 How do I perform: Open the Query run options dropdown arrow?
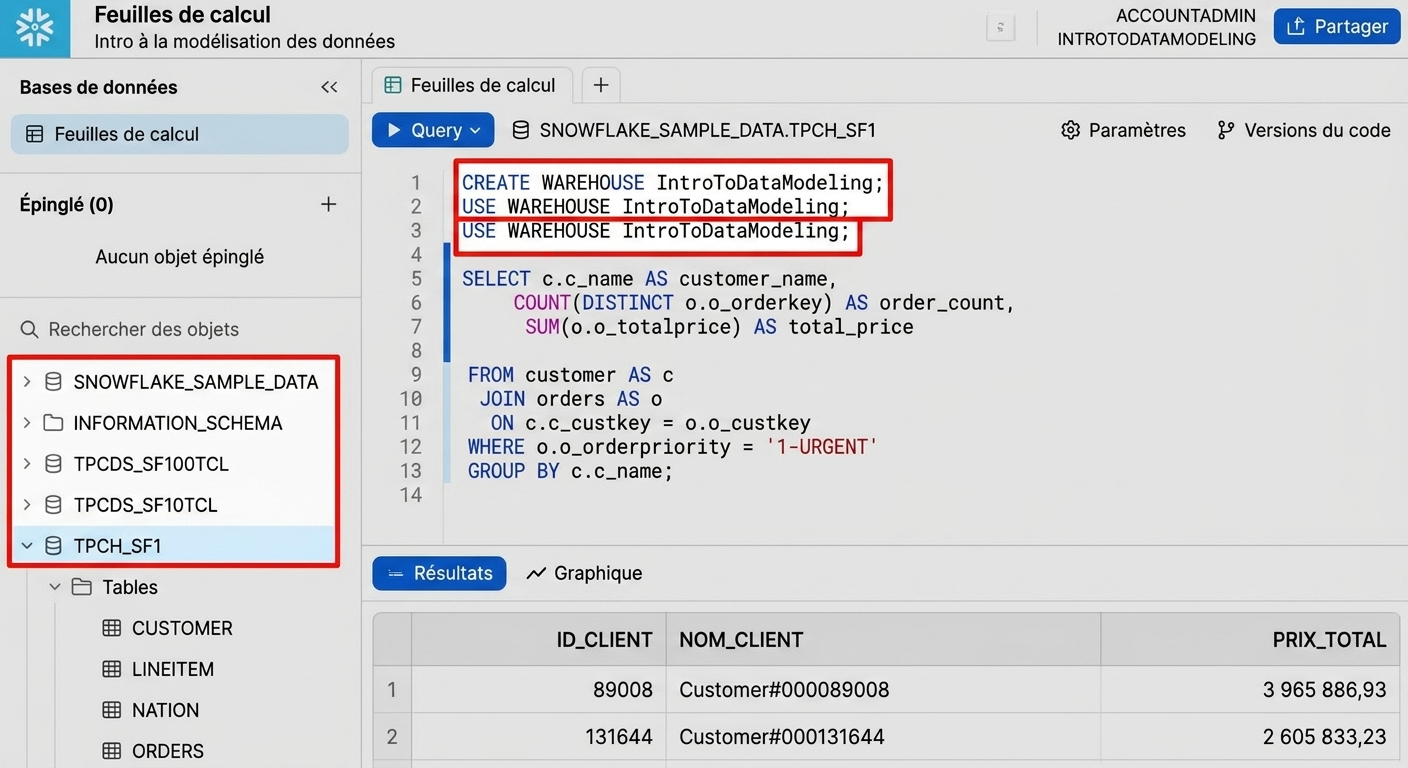[x=475, y=130]
